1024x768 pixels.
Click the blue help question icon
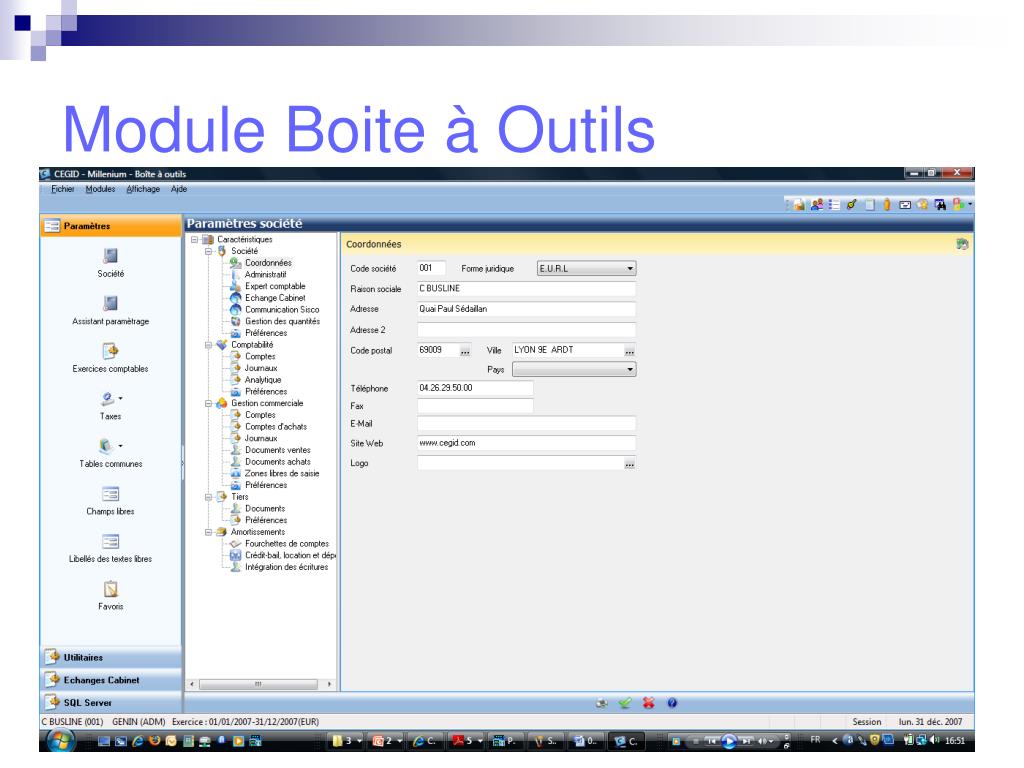pos(672,703)
